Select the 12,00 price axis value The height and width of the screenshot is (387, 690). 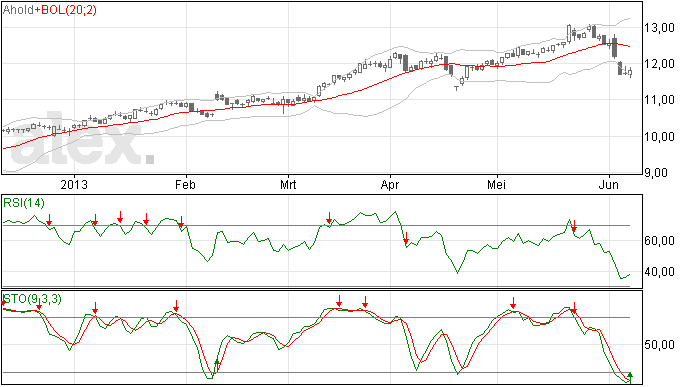tap(659, 64)
